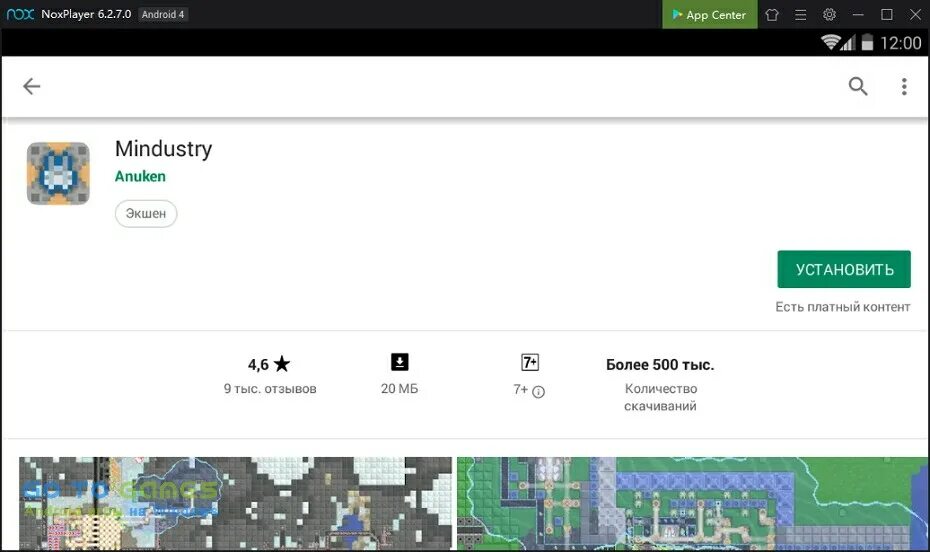The width and height of the screenshot is (930, 552).
Task: Click the Nox logo icon
Action: 20,14
